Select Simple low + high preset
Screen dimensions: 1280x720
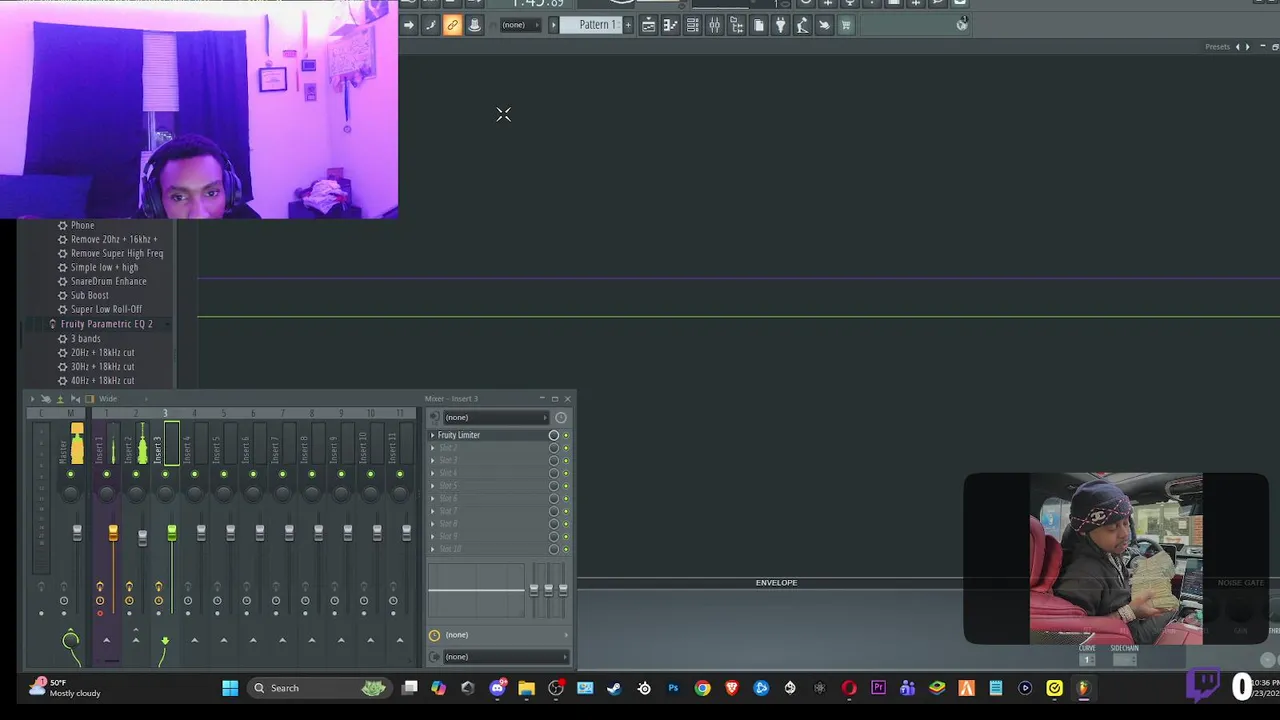click(104, 268)
